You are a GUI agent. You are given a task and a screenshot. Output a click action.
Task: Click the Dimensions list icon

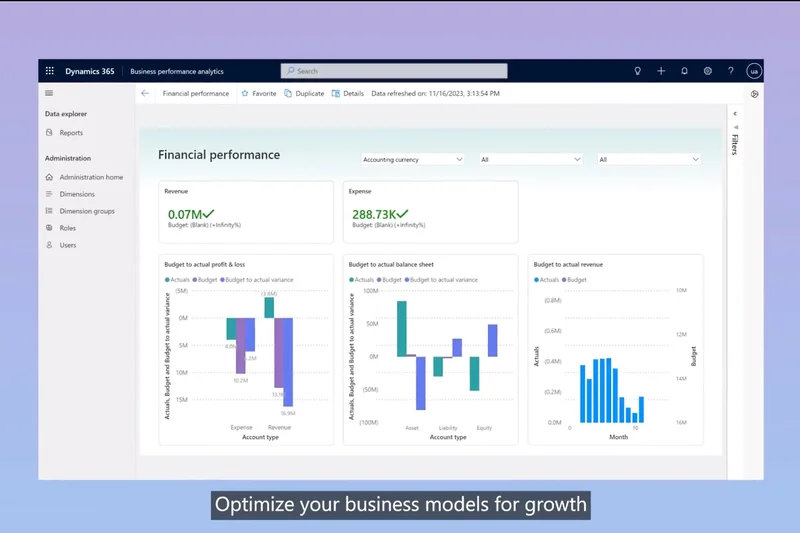(49, 194)
